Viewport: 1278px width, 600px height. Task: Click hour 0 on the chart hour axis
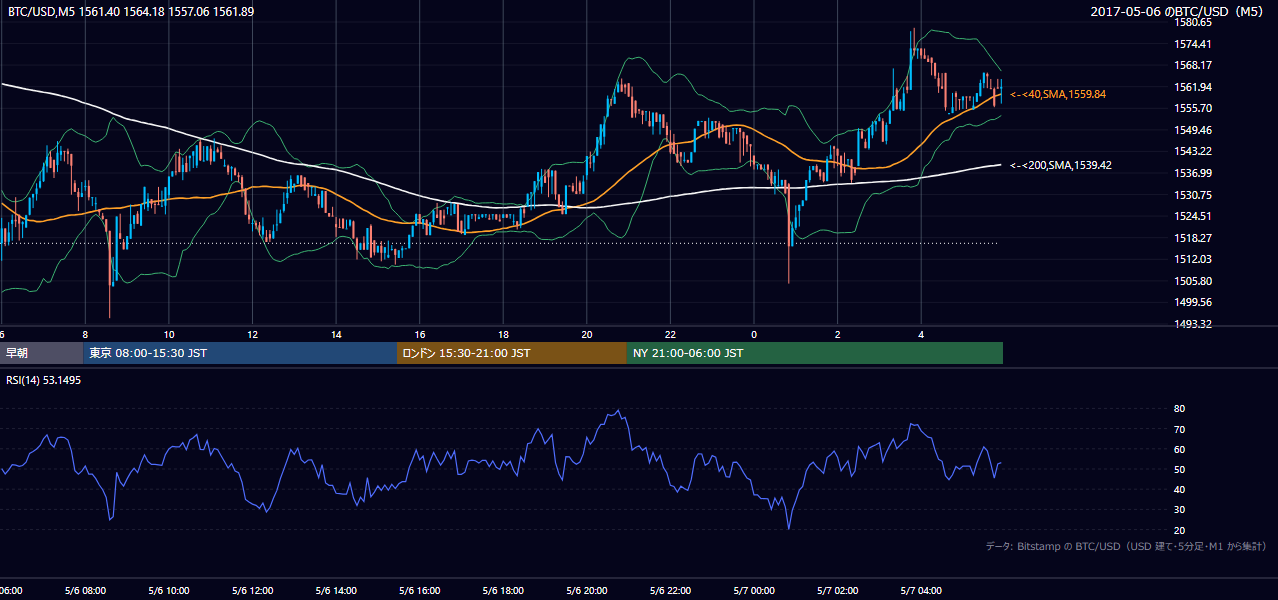754,335
